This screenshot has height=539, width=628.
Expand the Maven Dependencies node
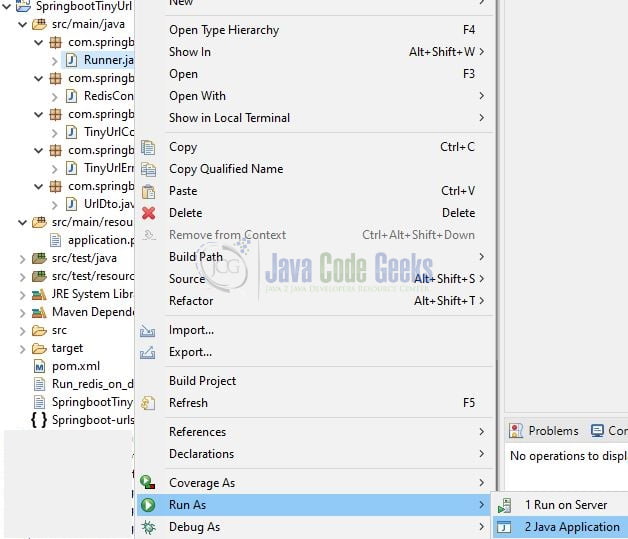(22, 313)
